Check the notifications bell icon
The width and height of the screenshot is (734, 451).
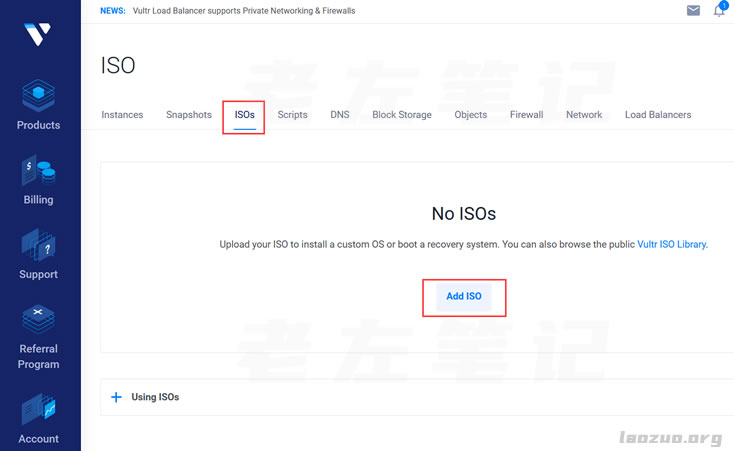(x=720, y=9)
